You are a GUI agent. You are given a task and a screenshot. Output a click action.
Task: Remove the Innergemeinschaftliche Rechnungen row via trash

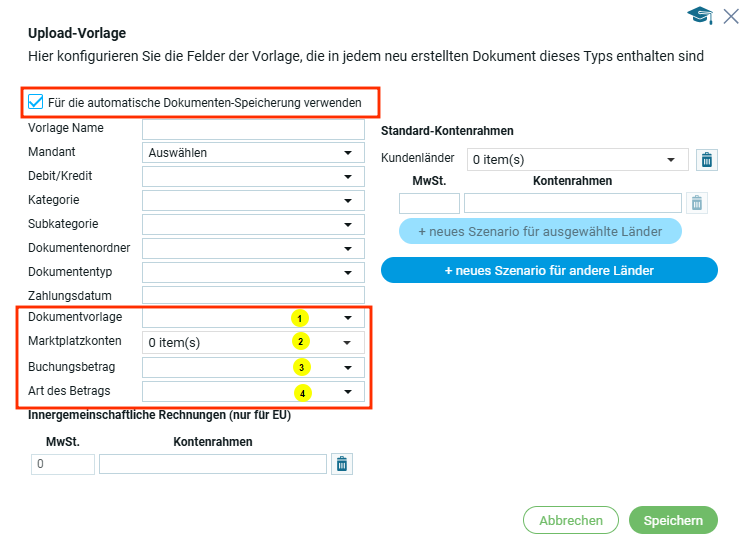tap(342, 464)
